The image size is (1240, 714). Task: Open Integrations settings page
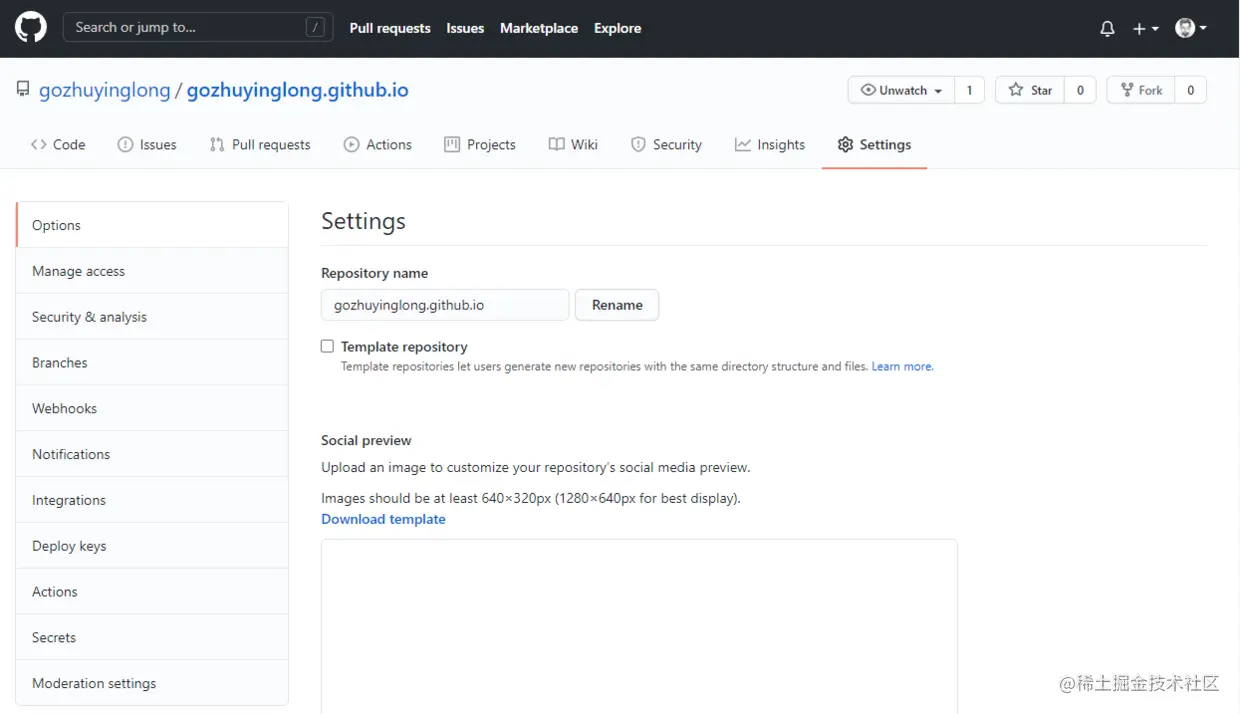coord(152,500)
